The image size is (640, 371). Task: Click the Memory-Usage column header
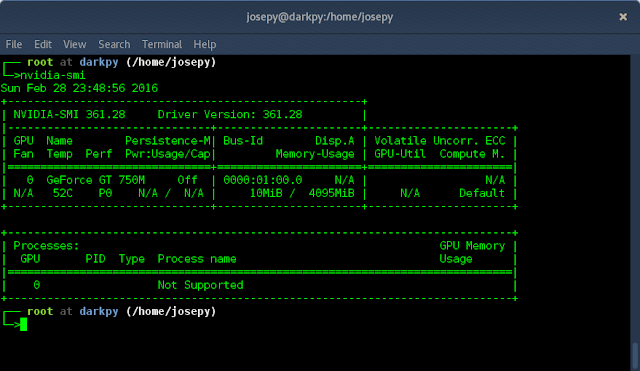tap(315, 154)
